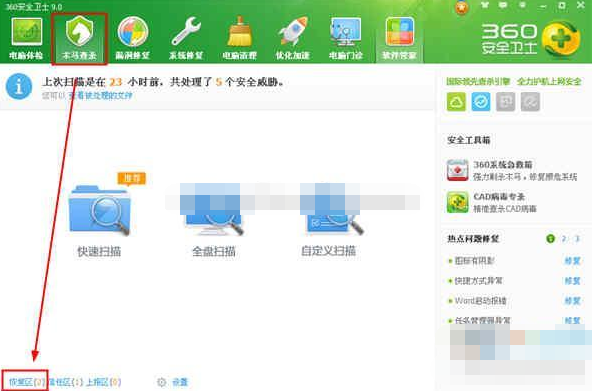Image resolution: width=592 pixels, height=391 pixels.
Task: Select the 木马查杀 trojan scan section
Action: 79,38
